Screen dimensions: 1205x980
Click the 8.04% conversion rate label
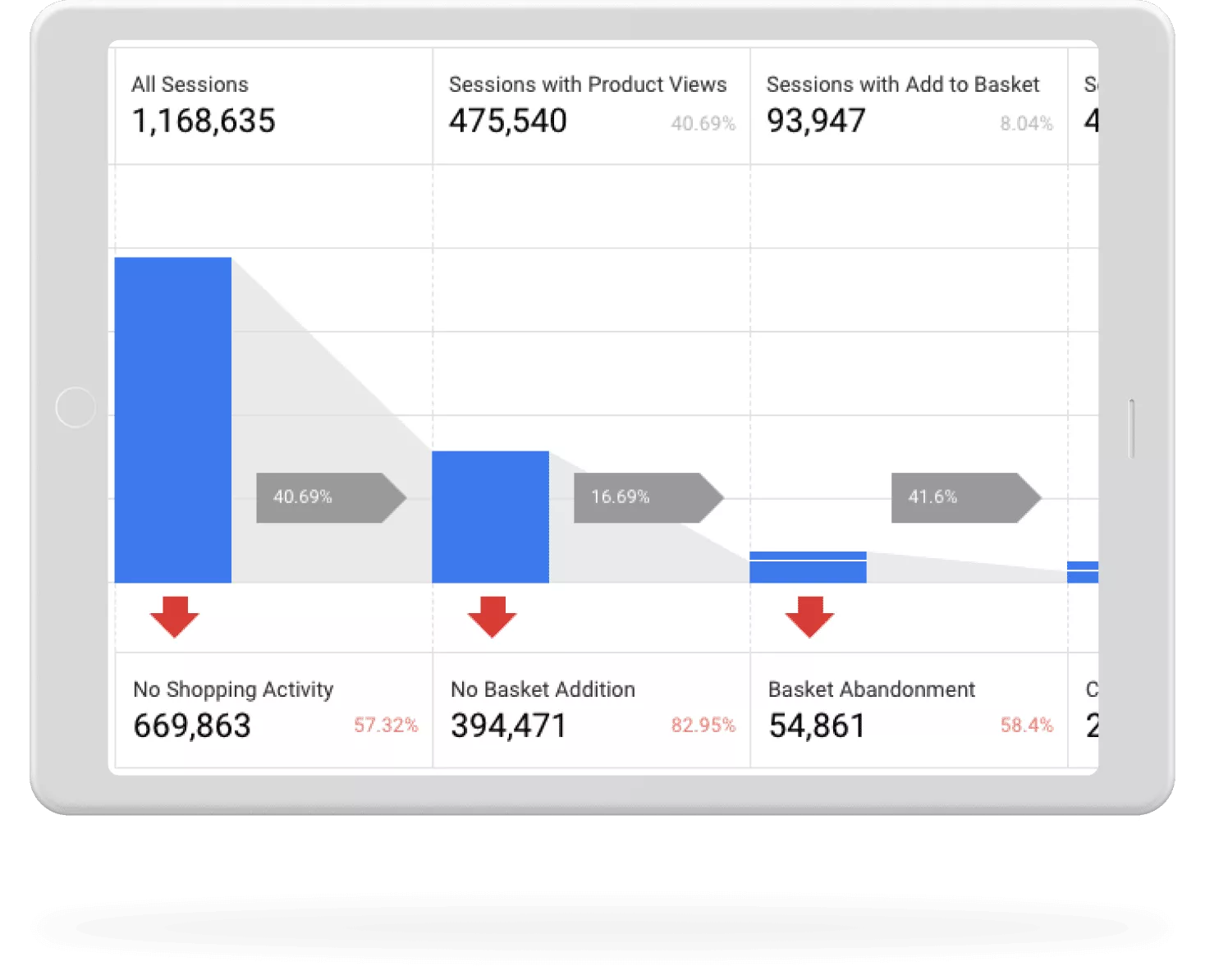coord(1027,124)
